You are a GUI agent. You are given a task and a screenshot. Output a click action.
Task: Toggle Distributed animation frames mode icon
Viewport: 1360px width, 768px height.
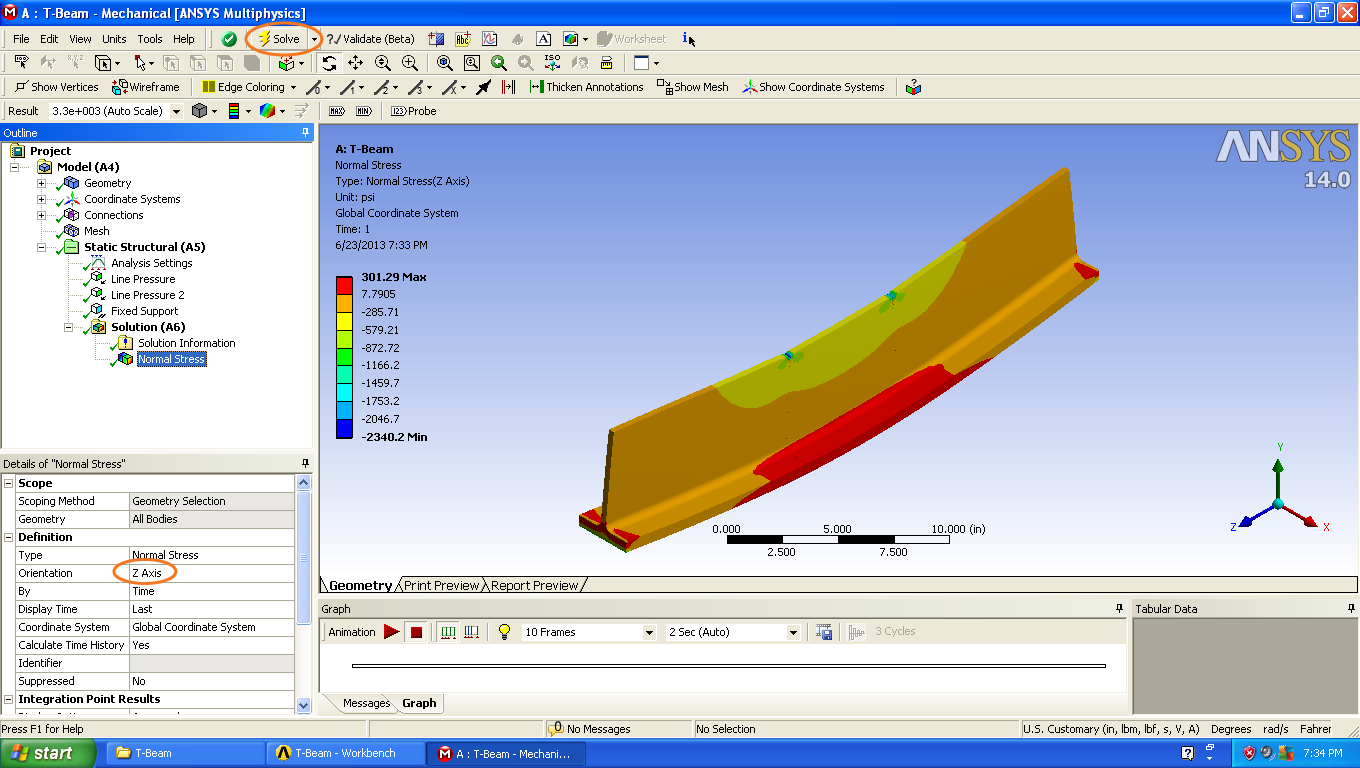tap(448, 632)
